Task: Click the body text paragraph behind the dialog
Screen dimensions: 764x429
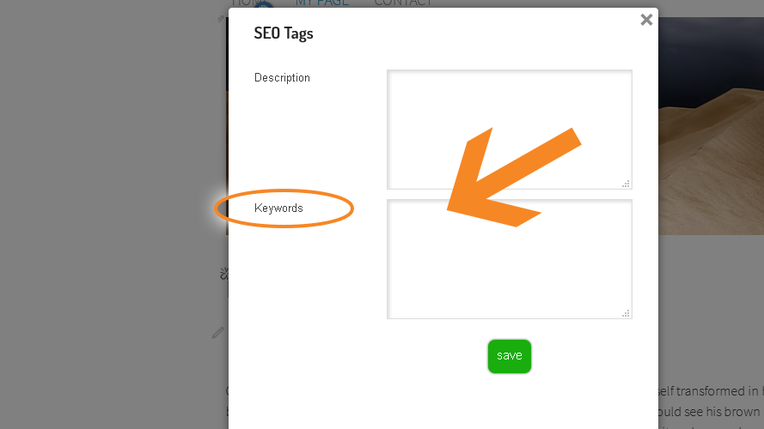Action: [x=710, y=400]
